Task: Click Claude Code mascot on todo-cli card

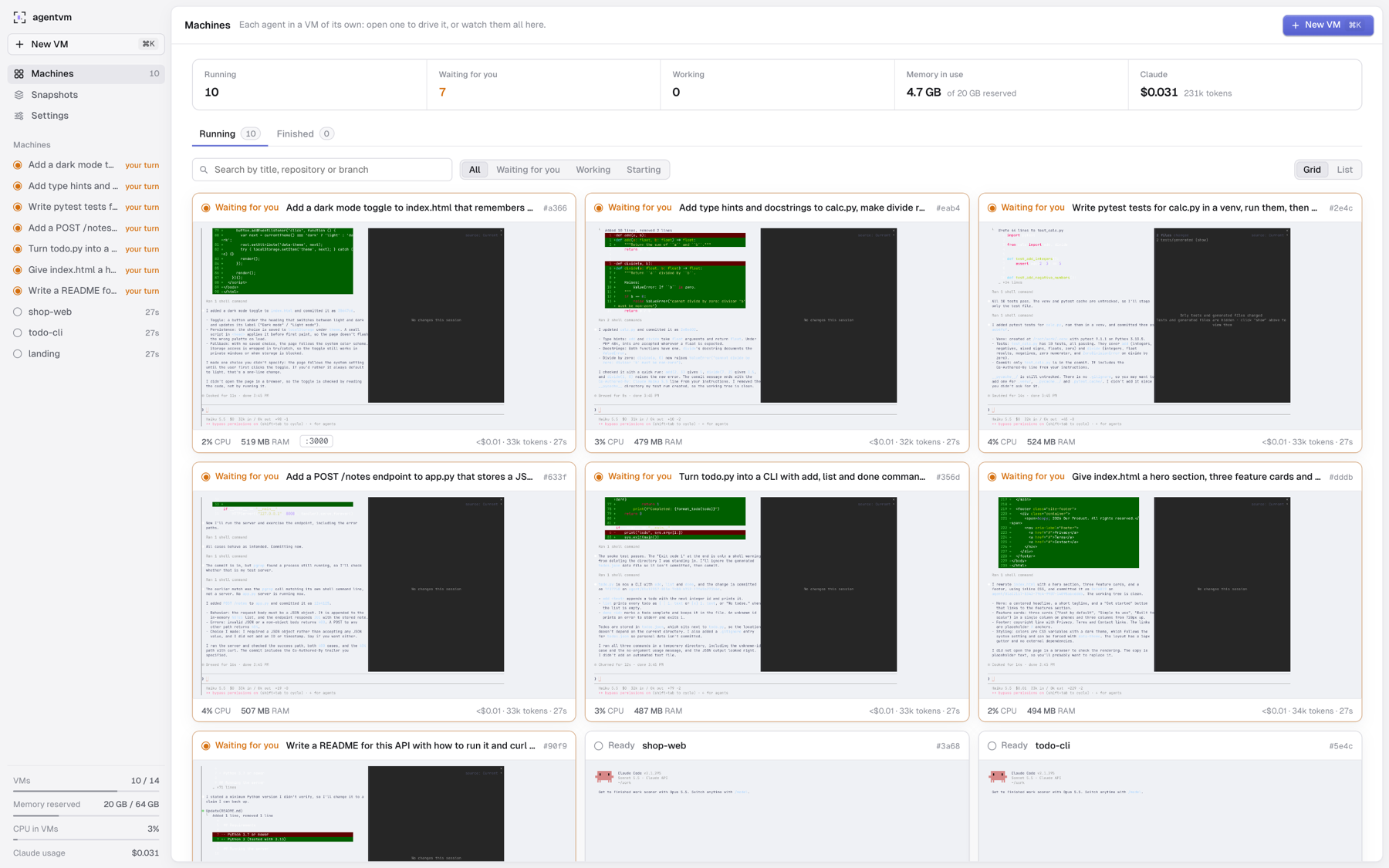Action: [998, 776]
